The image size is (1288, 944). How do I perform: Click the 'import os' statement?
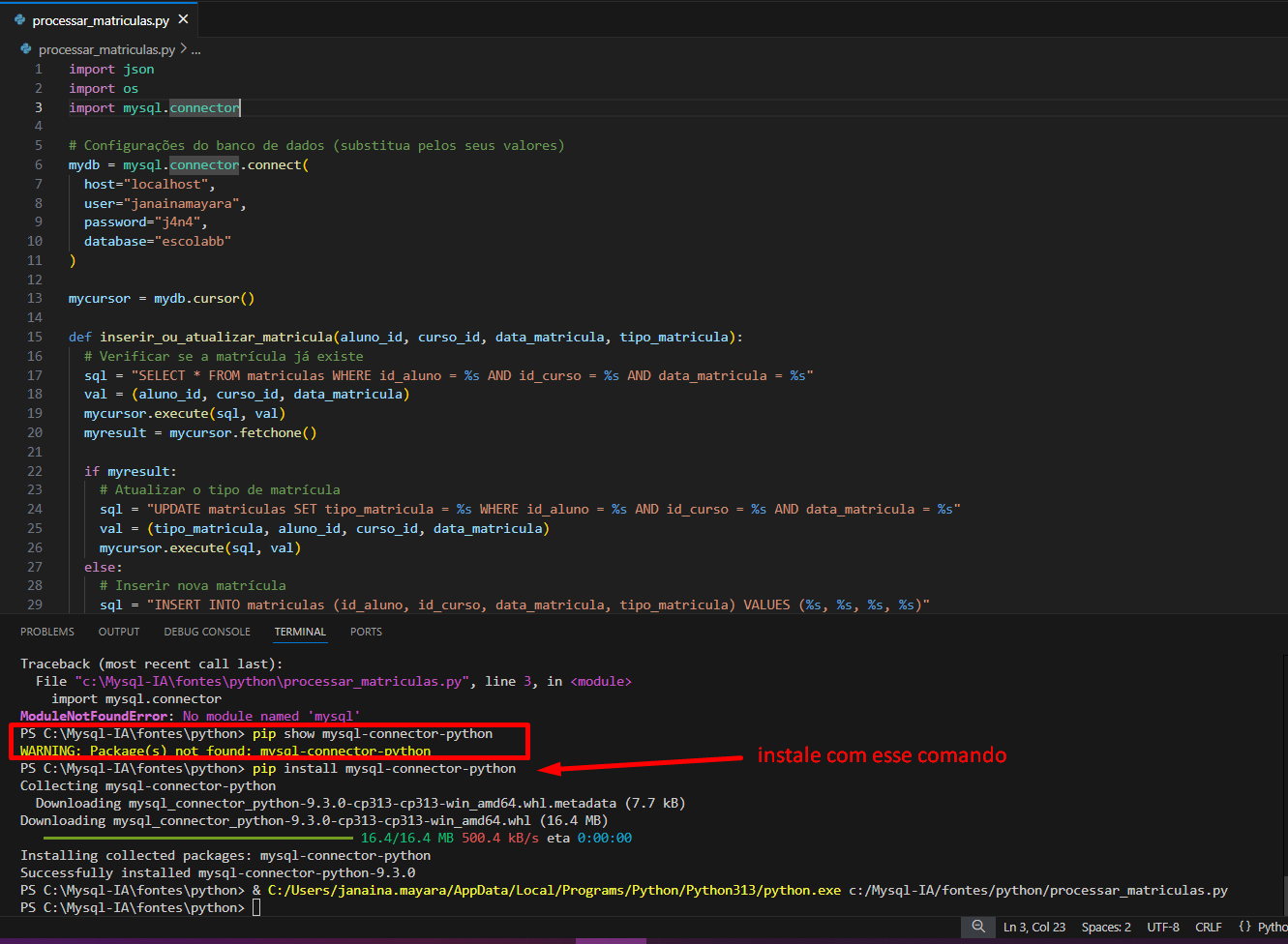[104, 88]
